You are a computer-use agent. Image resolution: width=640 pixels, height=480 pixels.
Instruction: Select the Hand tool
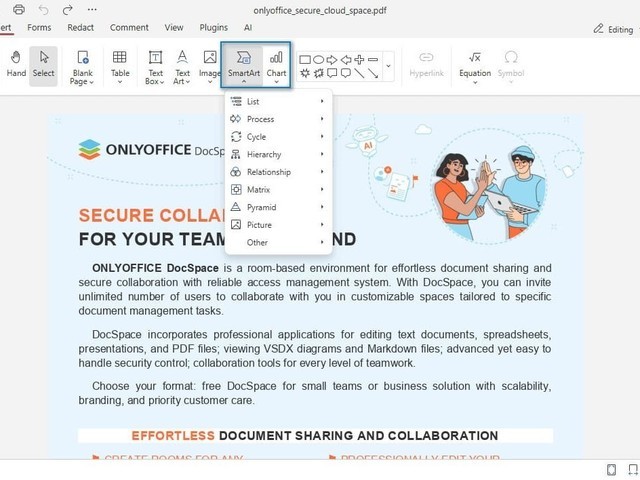pos(16,64)
